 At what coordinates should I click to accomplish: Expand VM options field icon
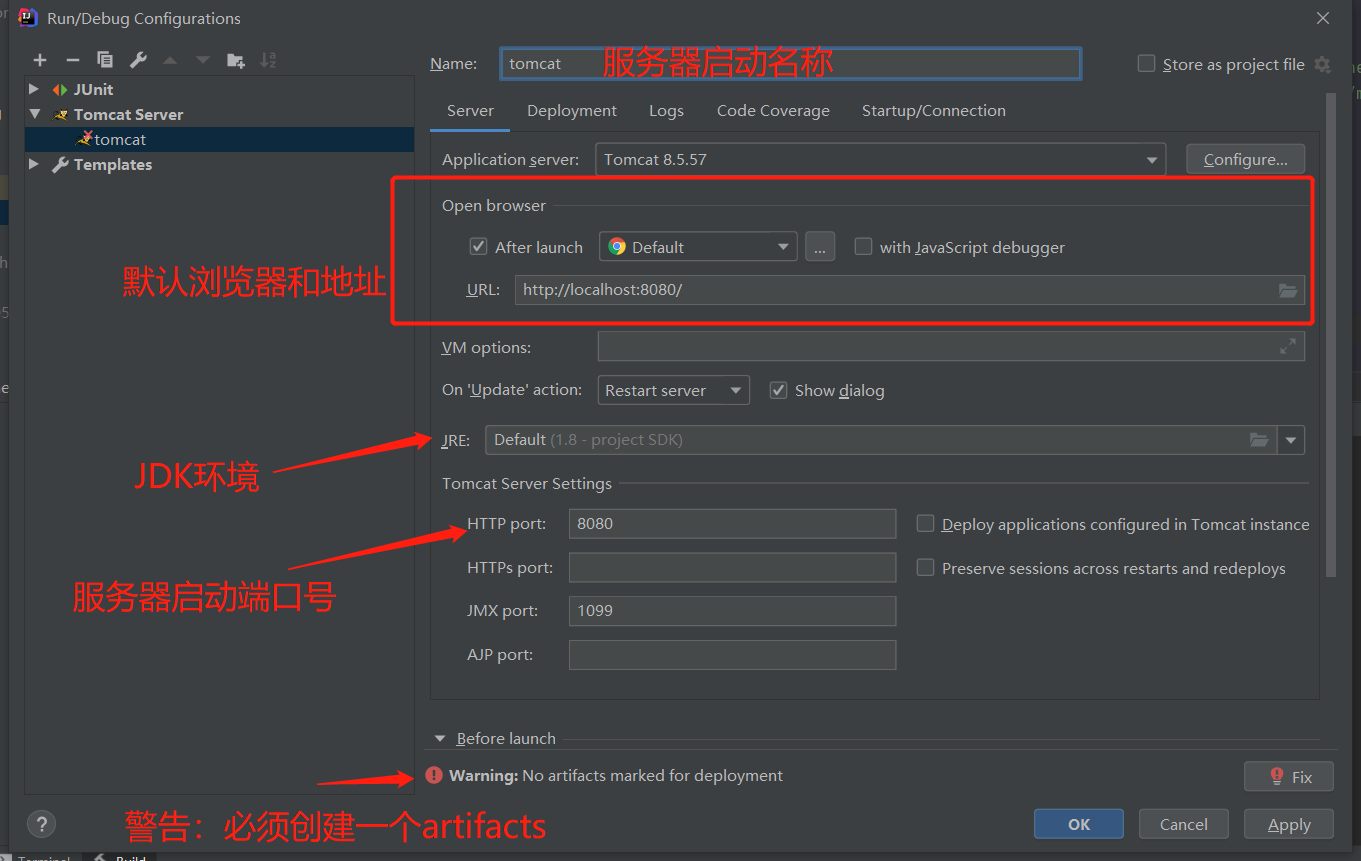(1289, 347)
